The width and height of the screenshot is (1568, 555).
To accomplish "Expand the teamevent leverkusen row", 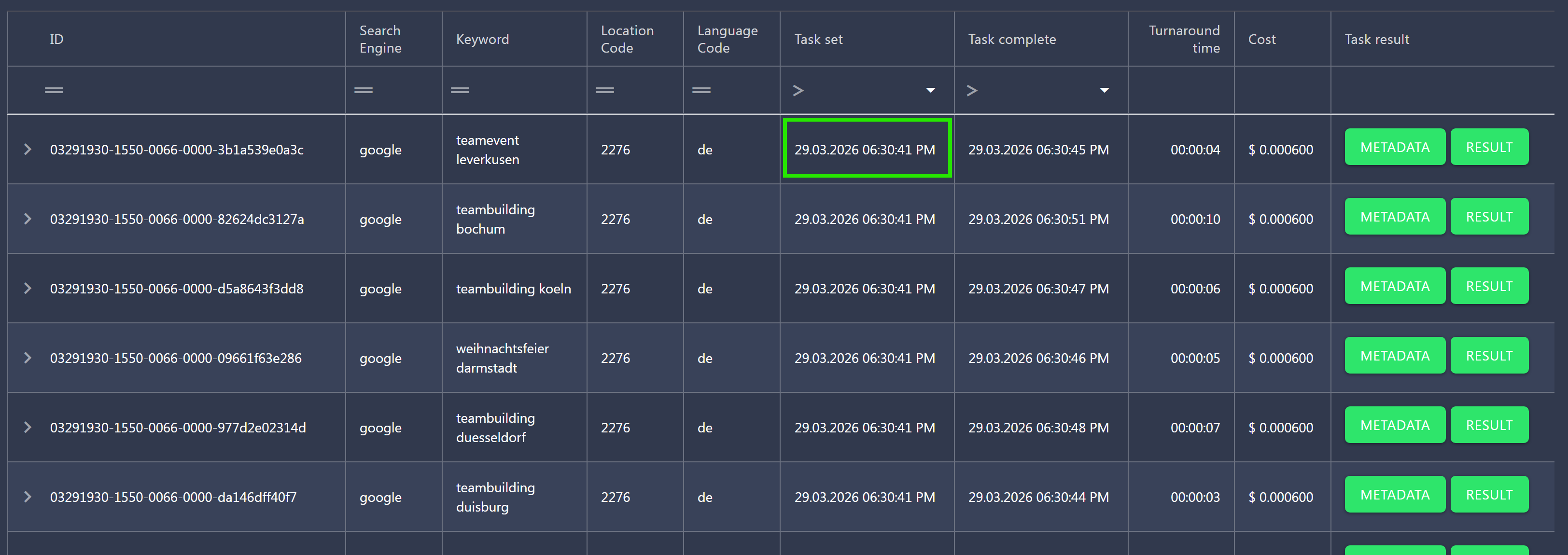I will pos(28,149).
